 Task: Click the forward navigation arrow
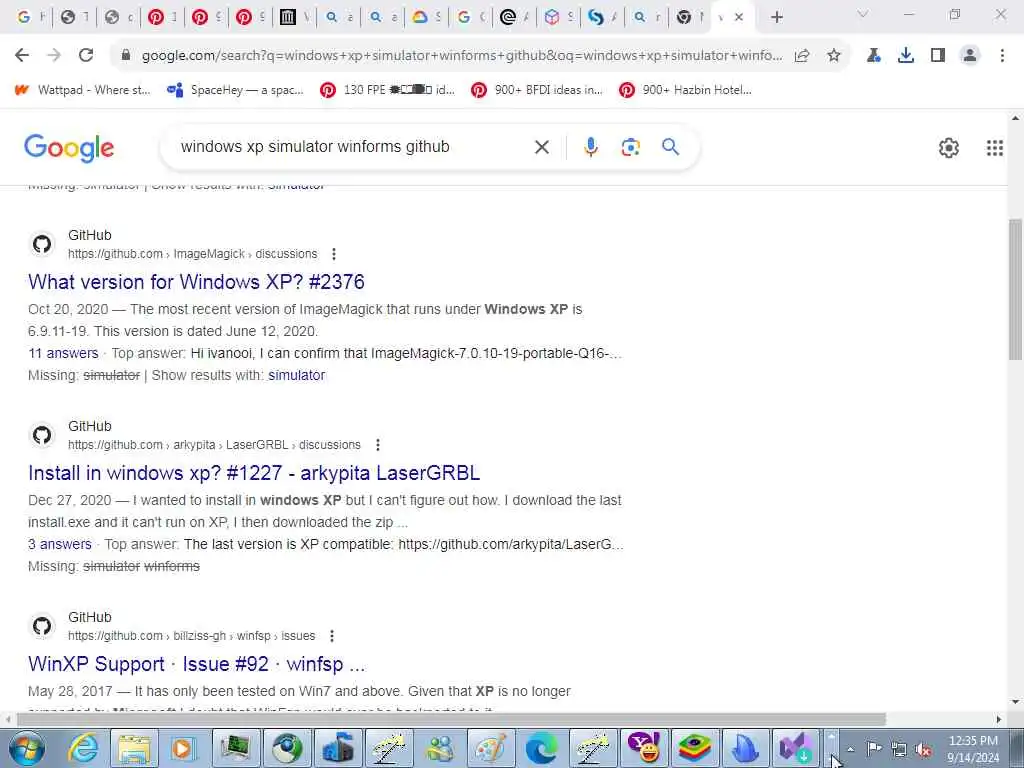[54, 56]
